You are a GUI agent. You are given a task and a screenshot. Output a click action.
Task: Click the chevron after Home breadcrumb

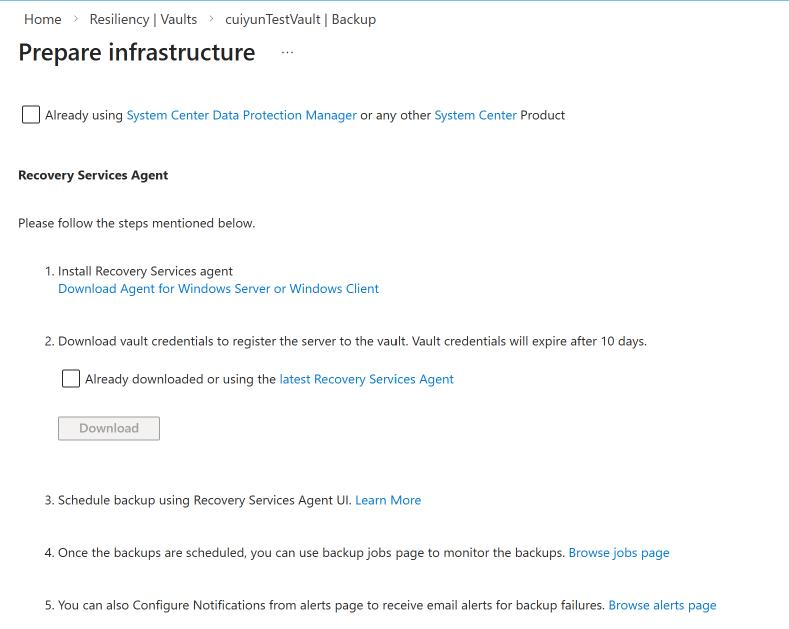tap(75, 19)
